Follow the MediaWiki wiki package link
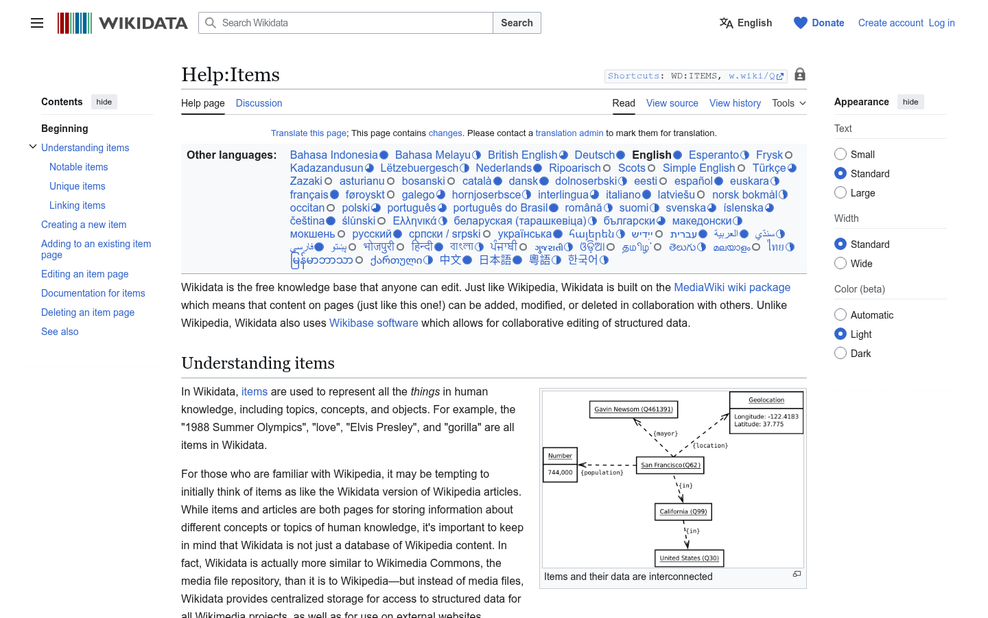Image resolution: width=988 pixels, height=618 pixels. tap(732, 287)
